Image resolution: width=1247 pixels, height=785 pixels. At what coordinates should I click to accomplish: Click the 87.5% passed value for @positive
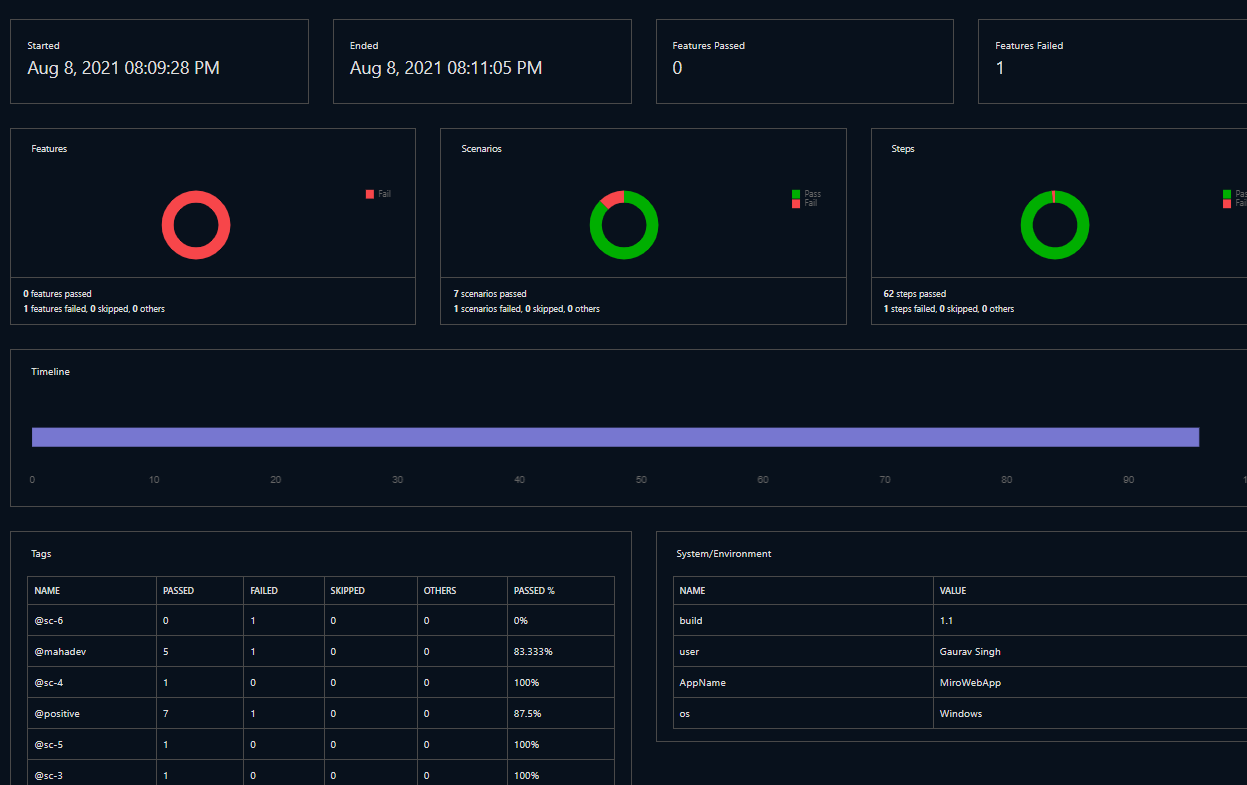coord(527,714)
